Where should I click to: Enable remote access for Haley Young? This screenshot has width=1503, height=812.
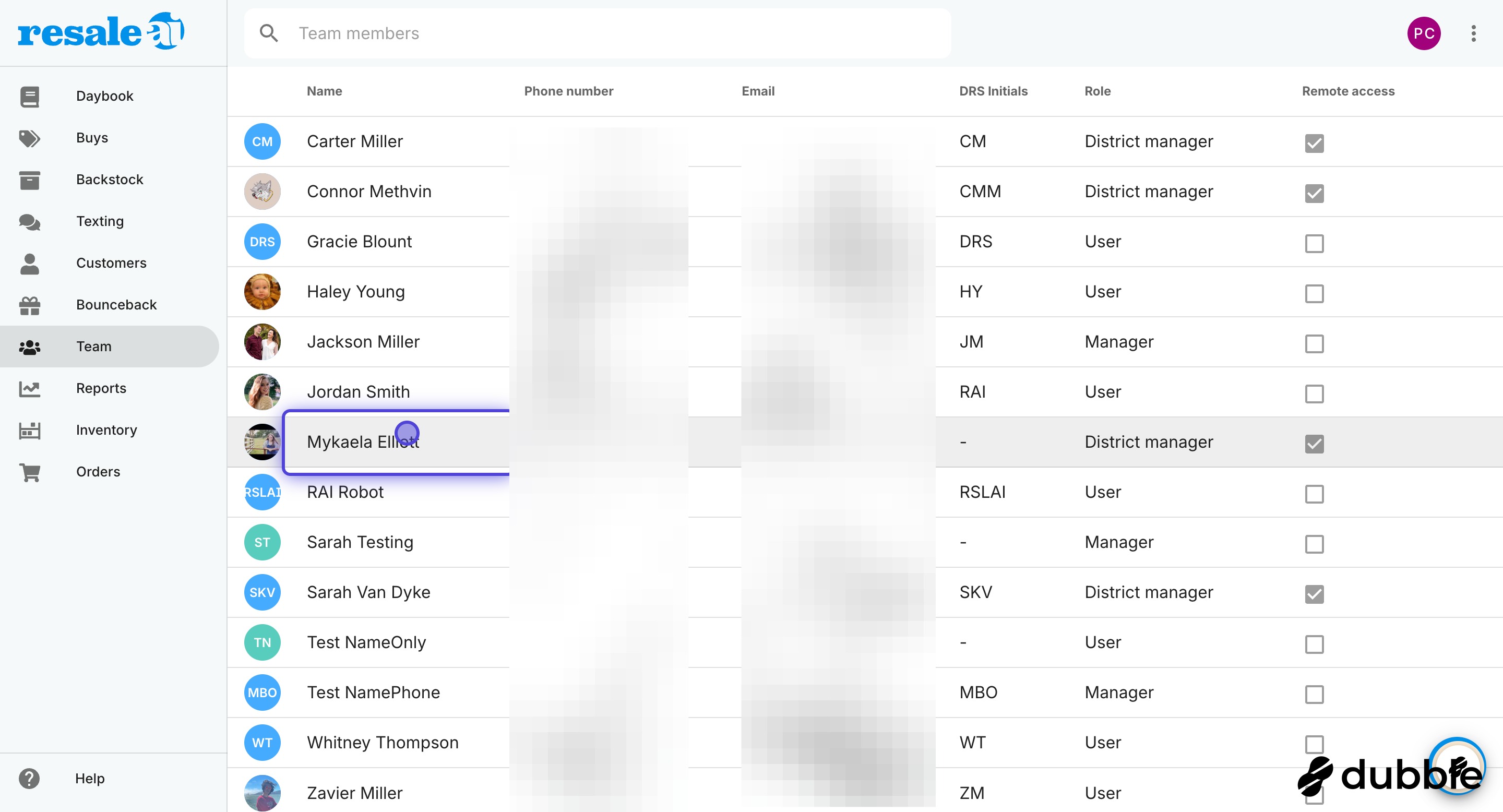[x=1314, y=293]
